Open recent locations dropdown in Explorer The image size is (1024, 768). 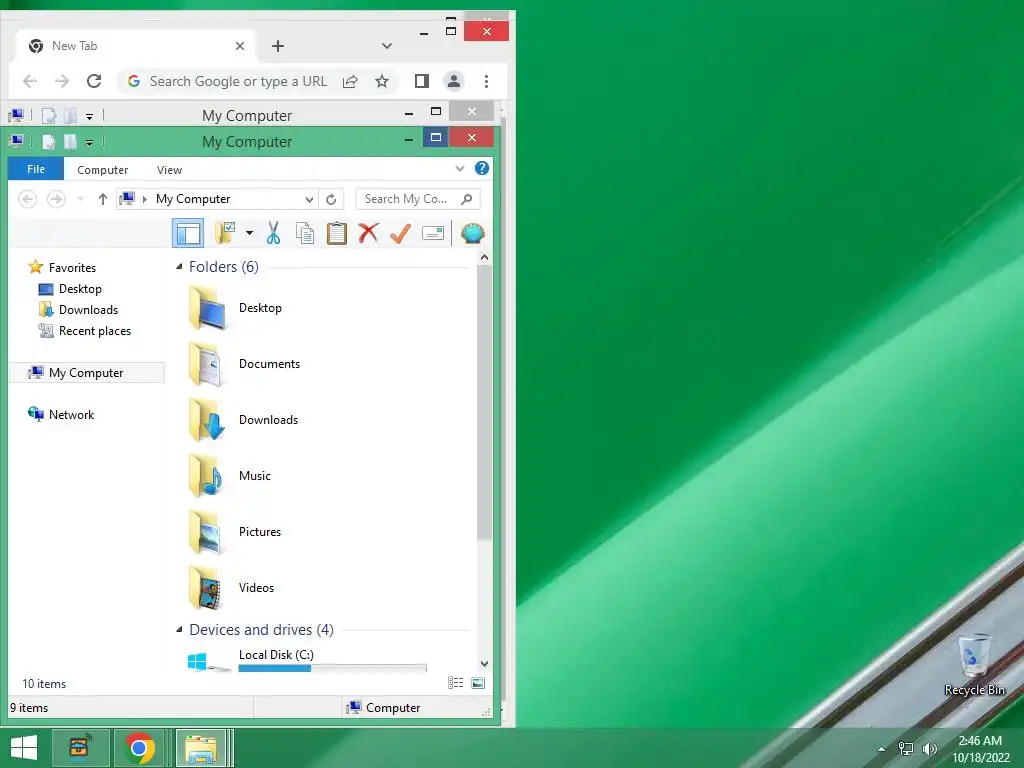pyautogui.click(x=80, y=199)
